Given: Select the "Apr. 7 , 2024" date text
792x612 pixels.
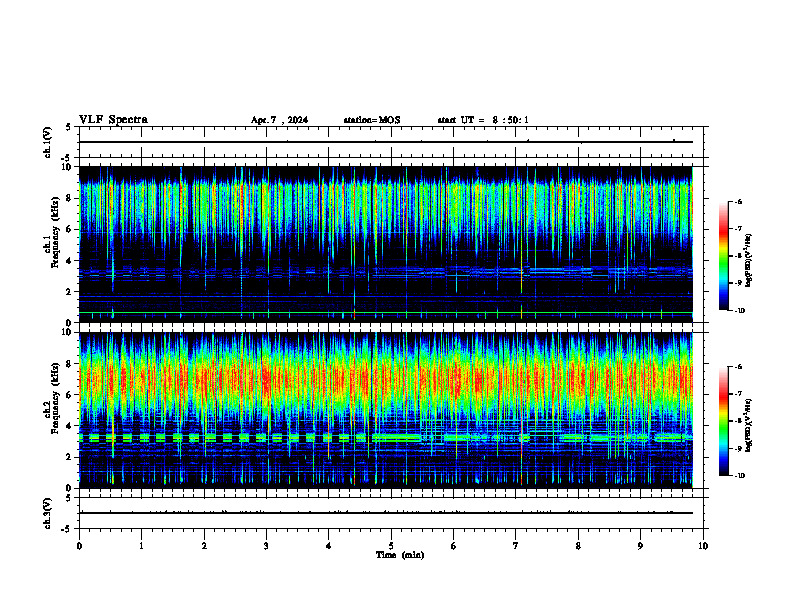Looking at the screenshot, I should pyautogui.click(x=279, y=120).
